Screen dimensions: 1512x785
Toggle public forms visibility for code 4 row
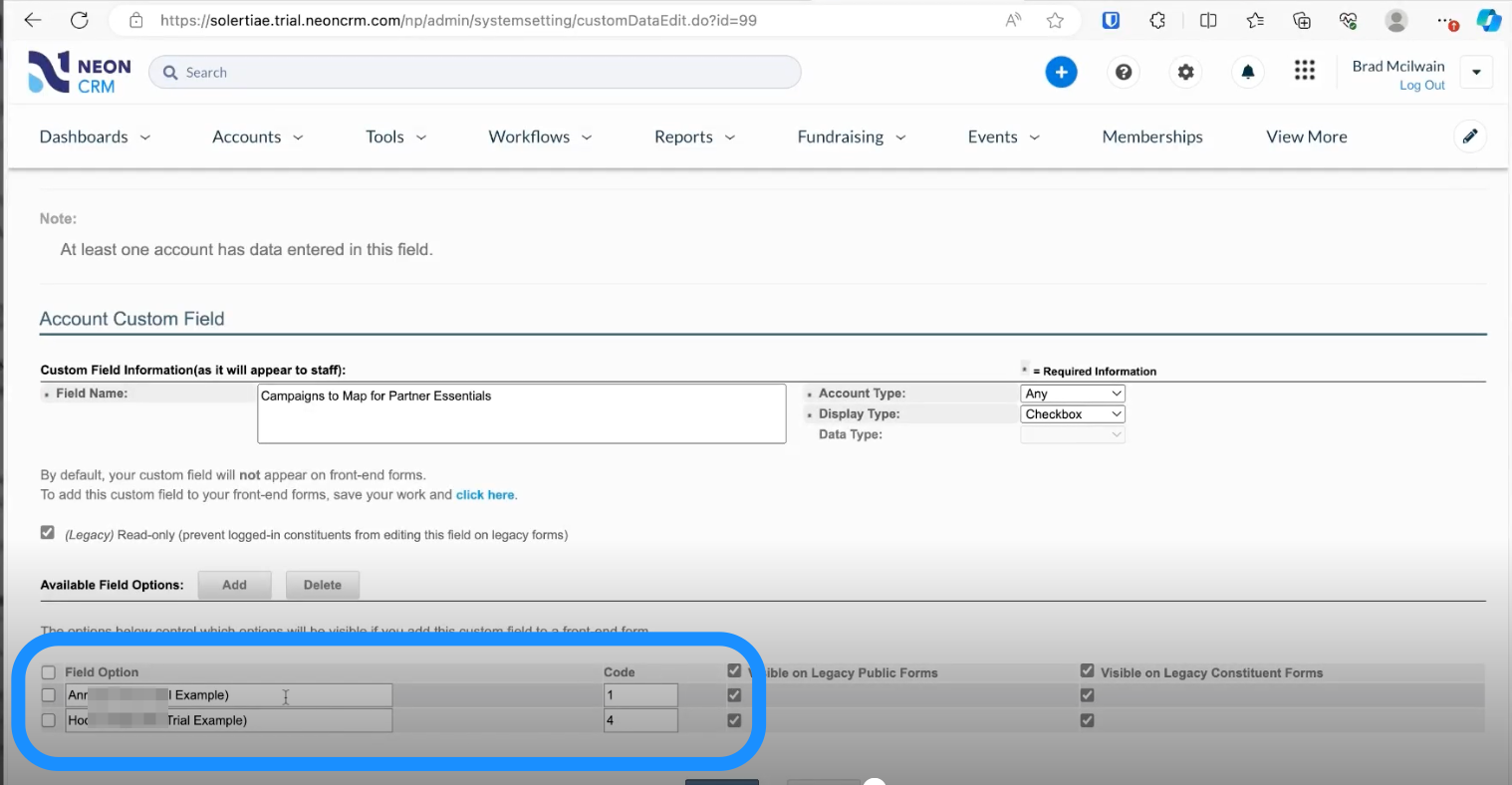[734, 720]
